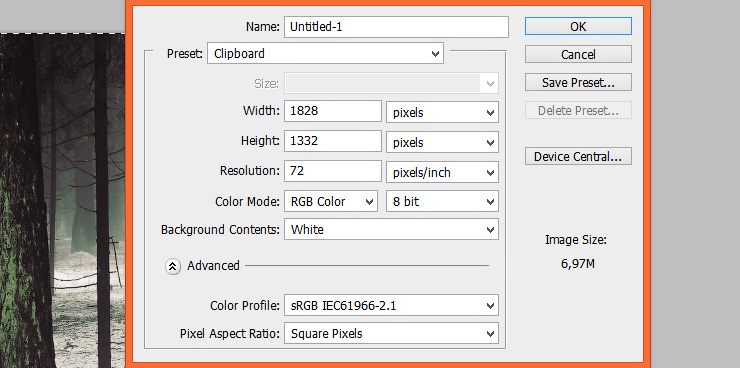Open the Background Contents dropdown
The image size is (740, 368).
click(x=391, y=229)
